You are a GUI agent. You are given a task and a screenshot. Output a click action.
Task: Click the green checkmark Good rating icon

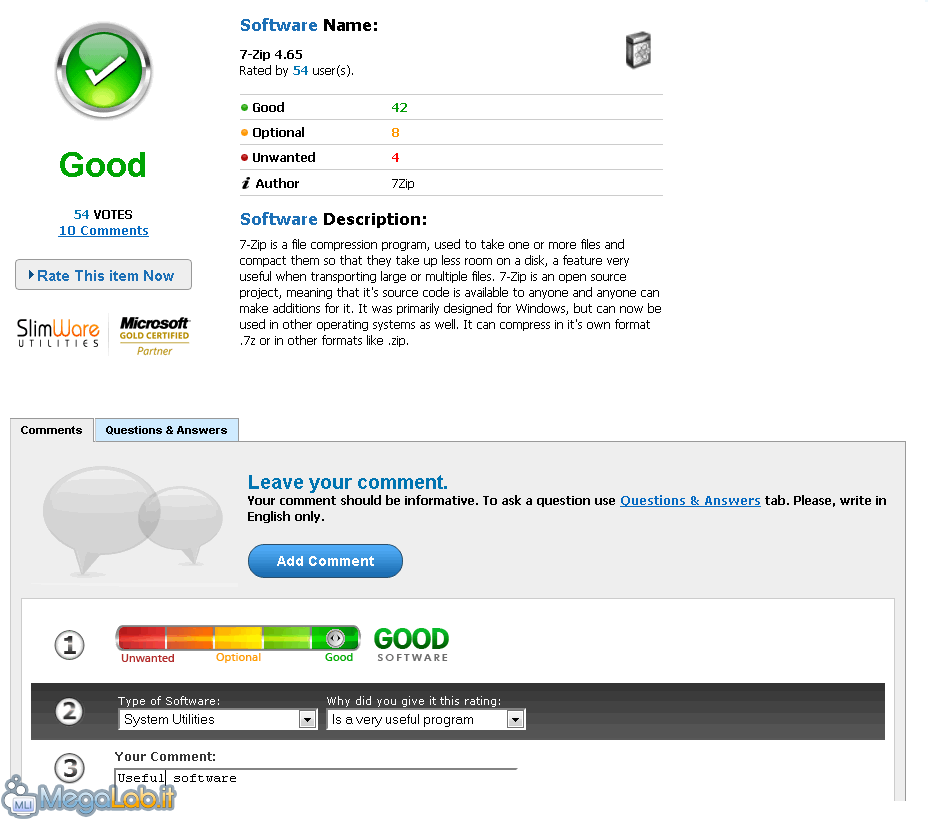(x=104, y=71)
